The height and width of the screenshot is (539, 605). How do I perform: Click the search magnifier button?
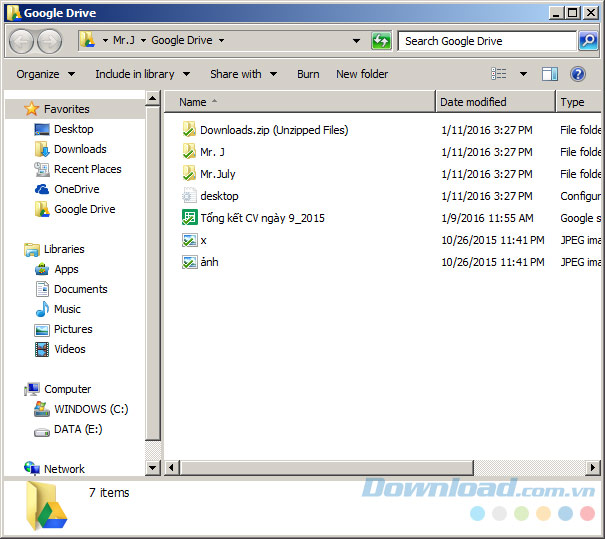(x=588, y=41)
